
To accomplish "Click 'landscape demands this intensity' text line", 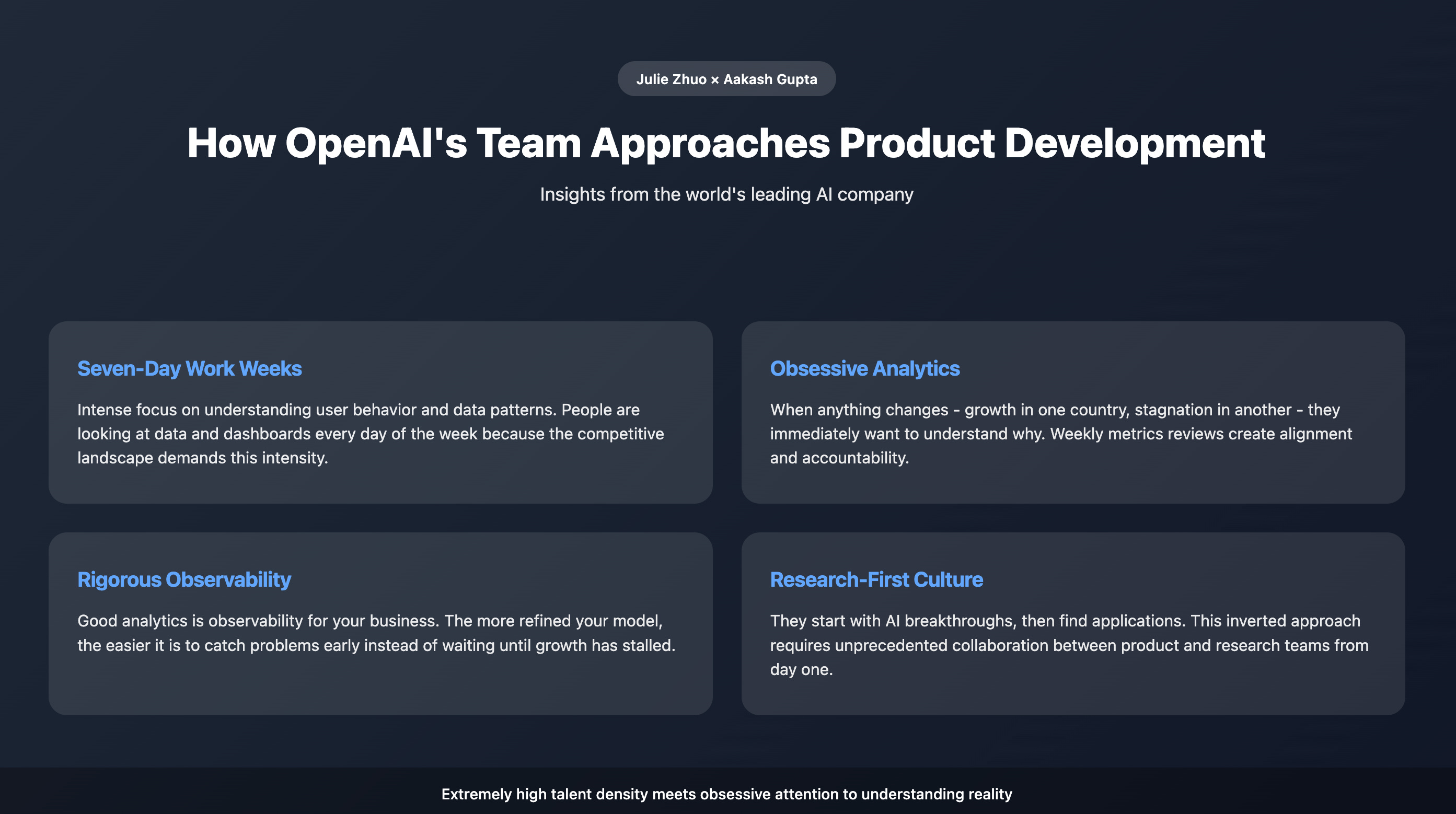I will click(202, 458).
